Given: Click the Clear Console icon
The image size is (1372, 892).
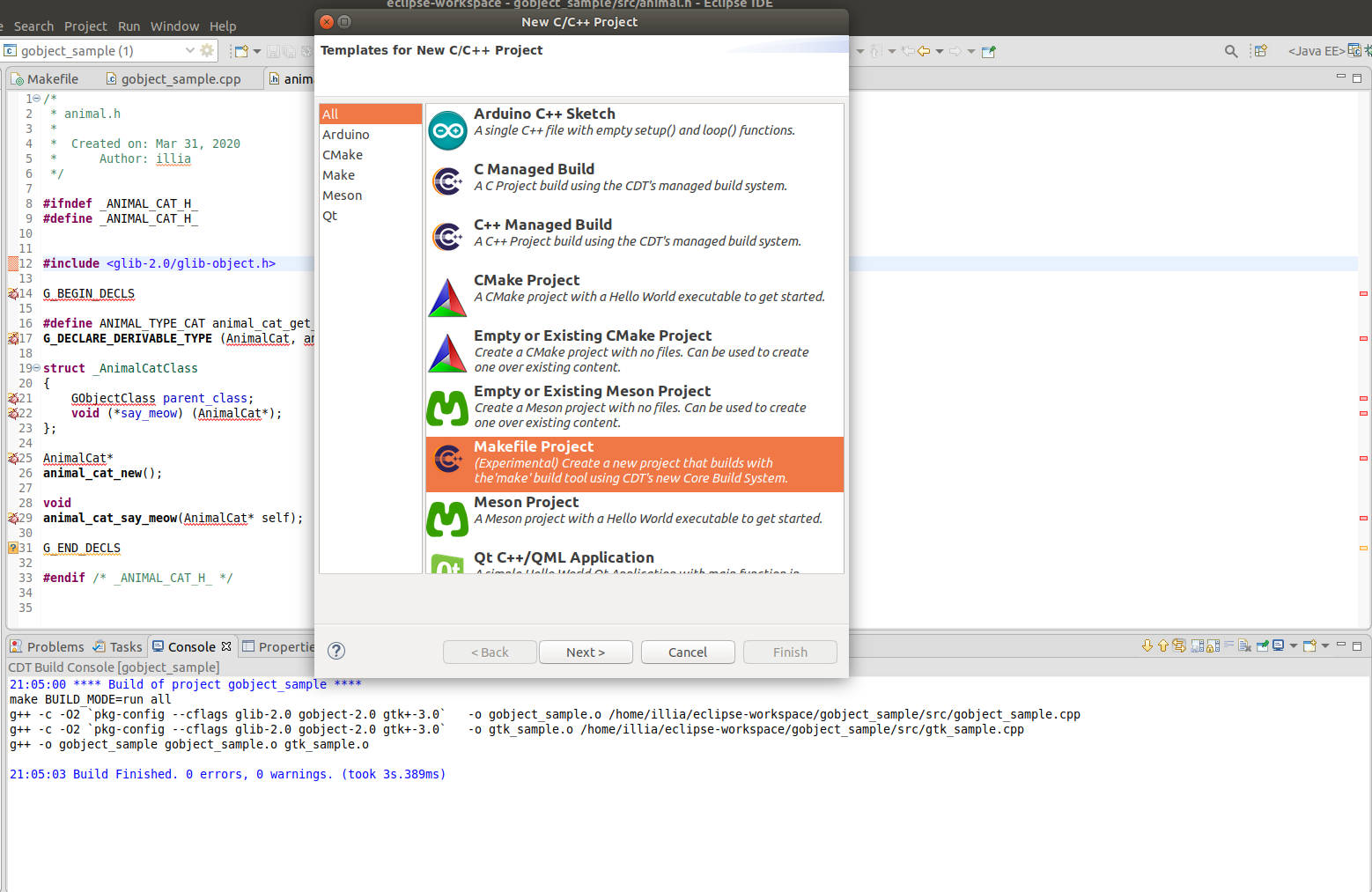Looking at the screenshot, I should (1244, 645).
